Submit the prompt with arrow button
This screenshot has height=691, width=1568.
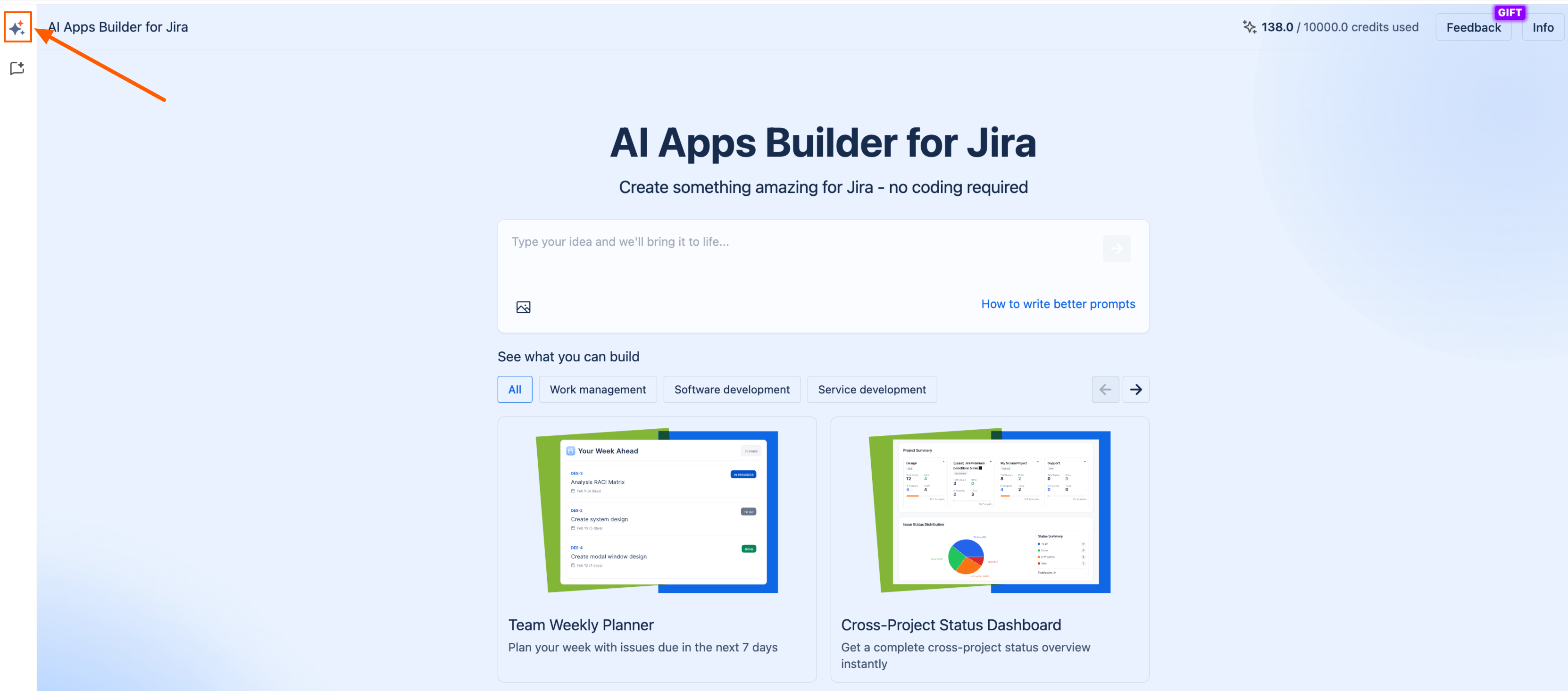click(1117, 249)
